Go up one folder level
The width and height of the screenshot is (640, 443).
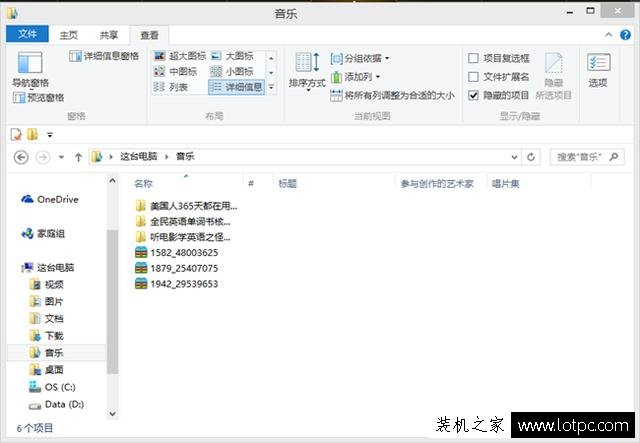pyautogui.click(x=78, y=157)
